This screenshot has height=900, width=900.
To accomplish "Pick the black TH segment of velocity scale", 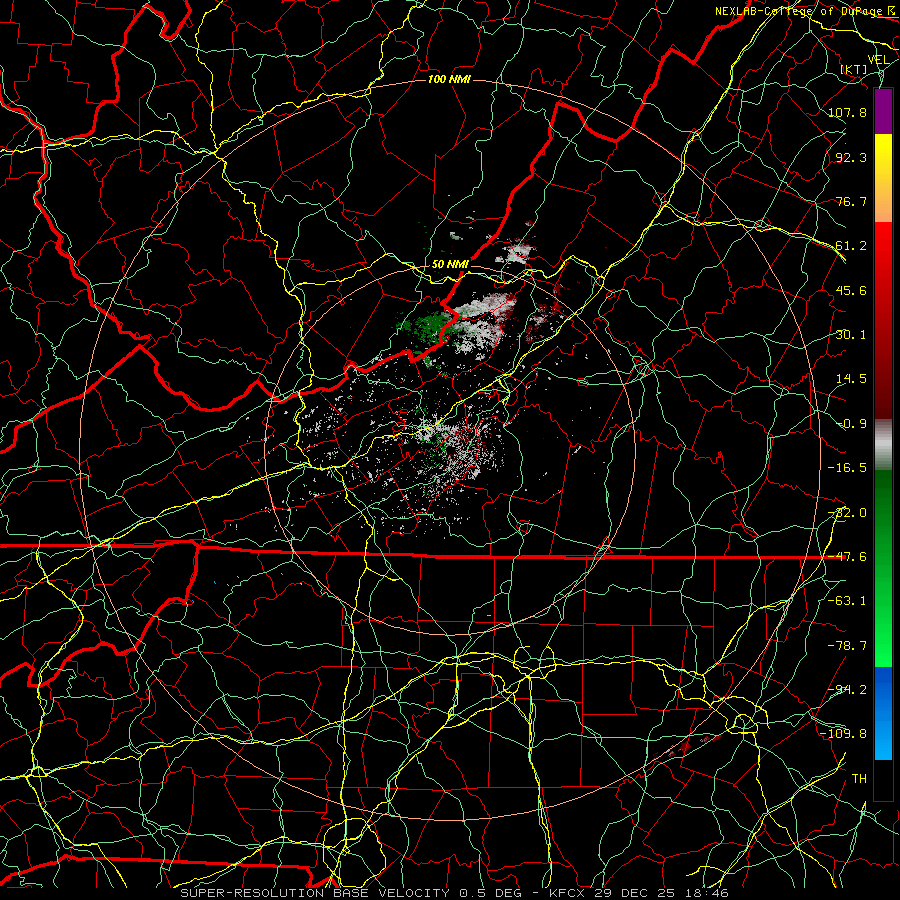I will click(x=883, y=779).
